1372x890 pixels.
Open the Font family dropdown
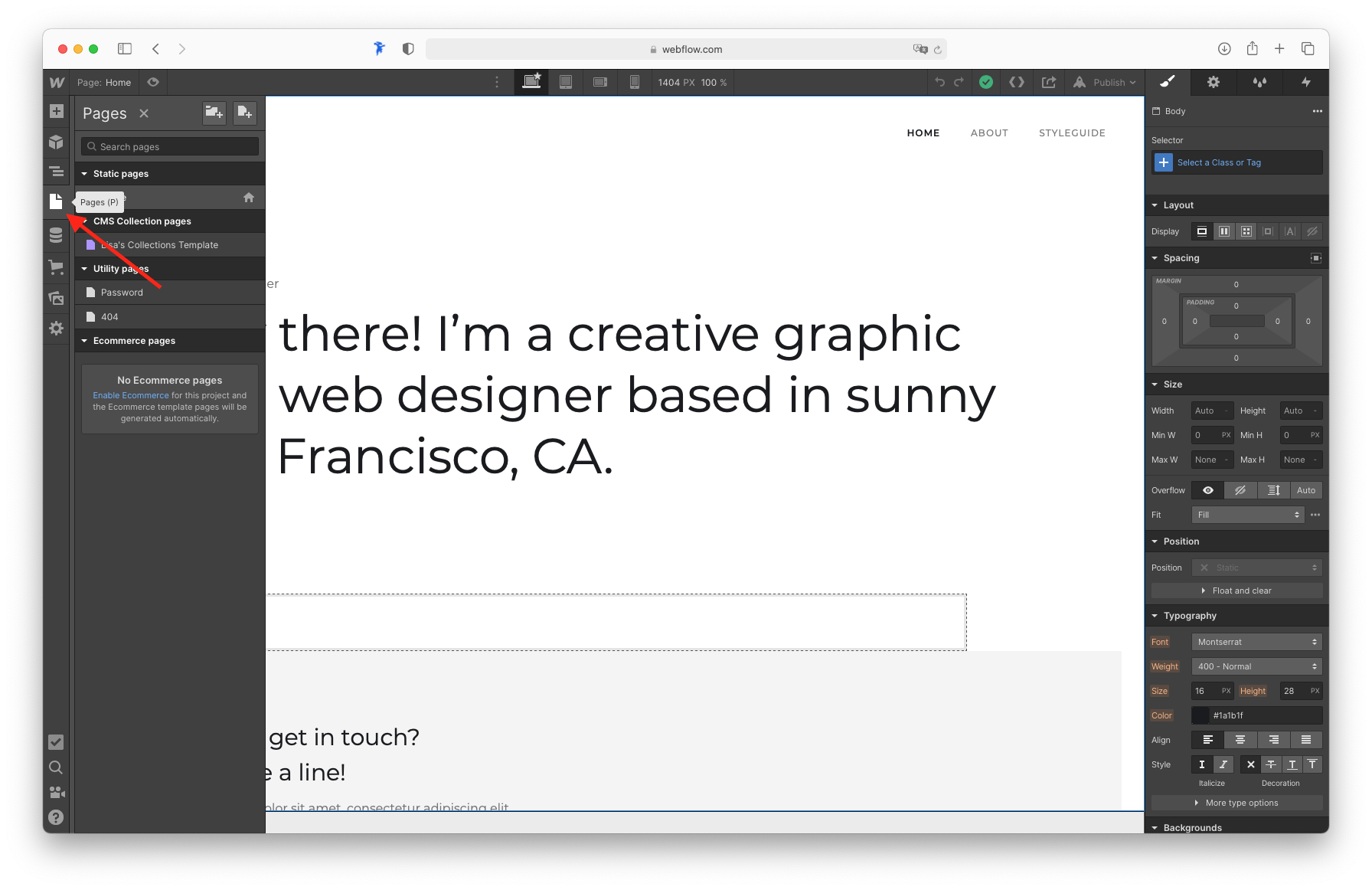coord(1256,642)
